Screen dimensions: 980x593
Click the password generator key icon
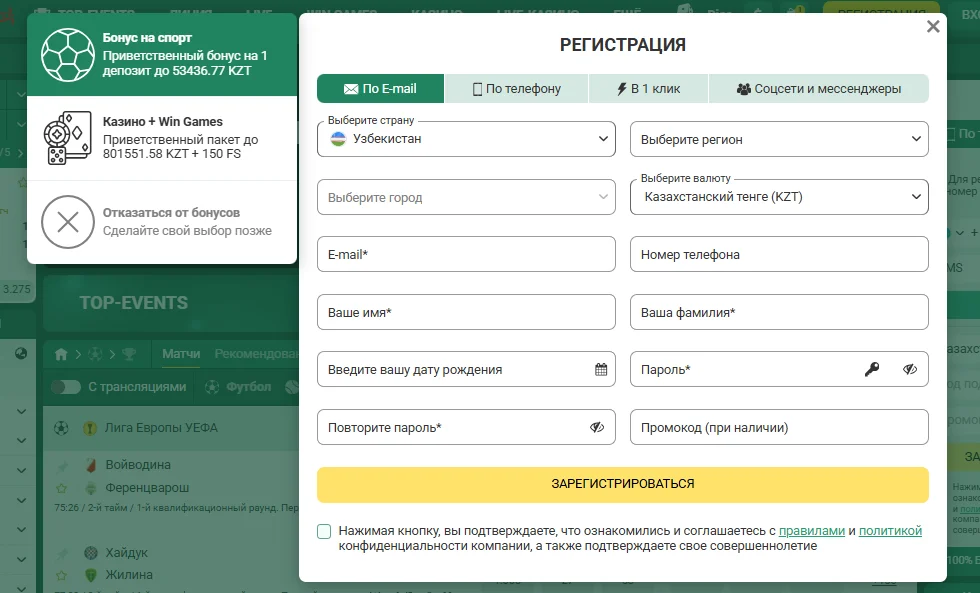click(872, 369)
